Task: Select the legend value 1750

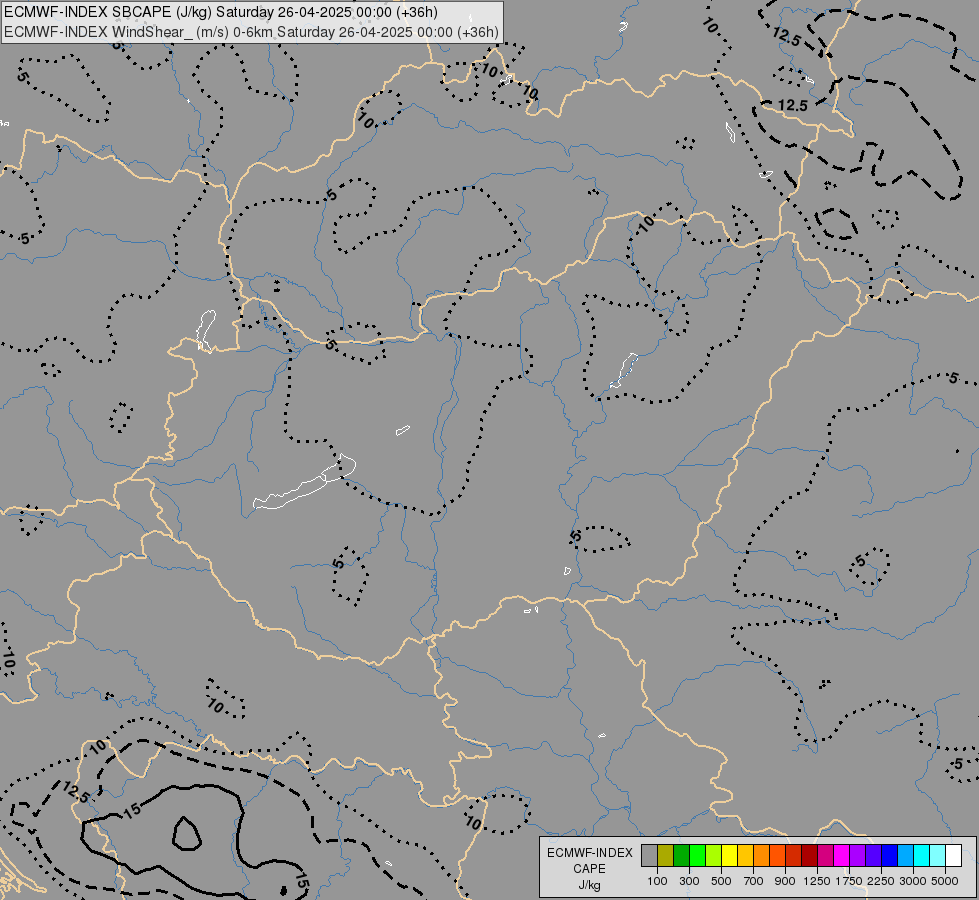Action: [849, 881]
